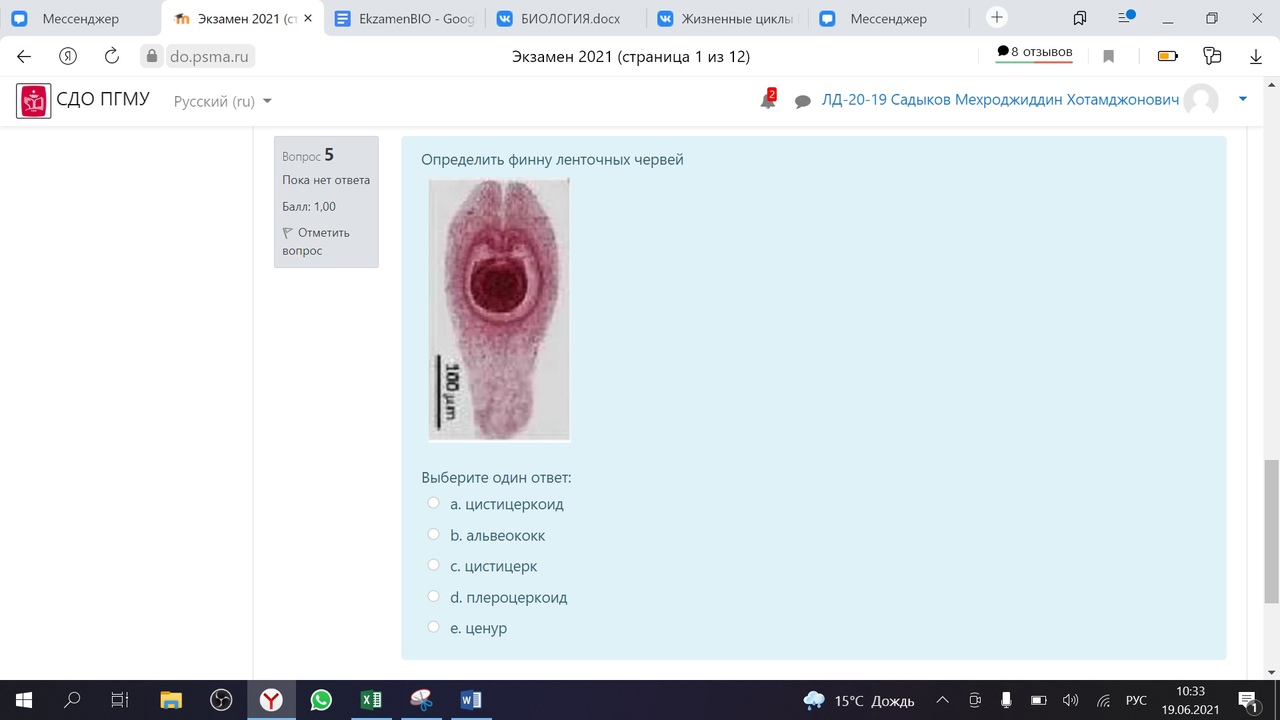1280x720 pixels.
Task: Open Yandex home via the Я icon
Action: pos(68,57)
